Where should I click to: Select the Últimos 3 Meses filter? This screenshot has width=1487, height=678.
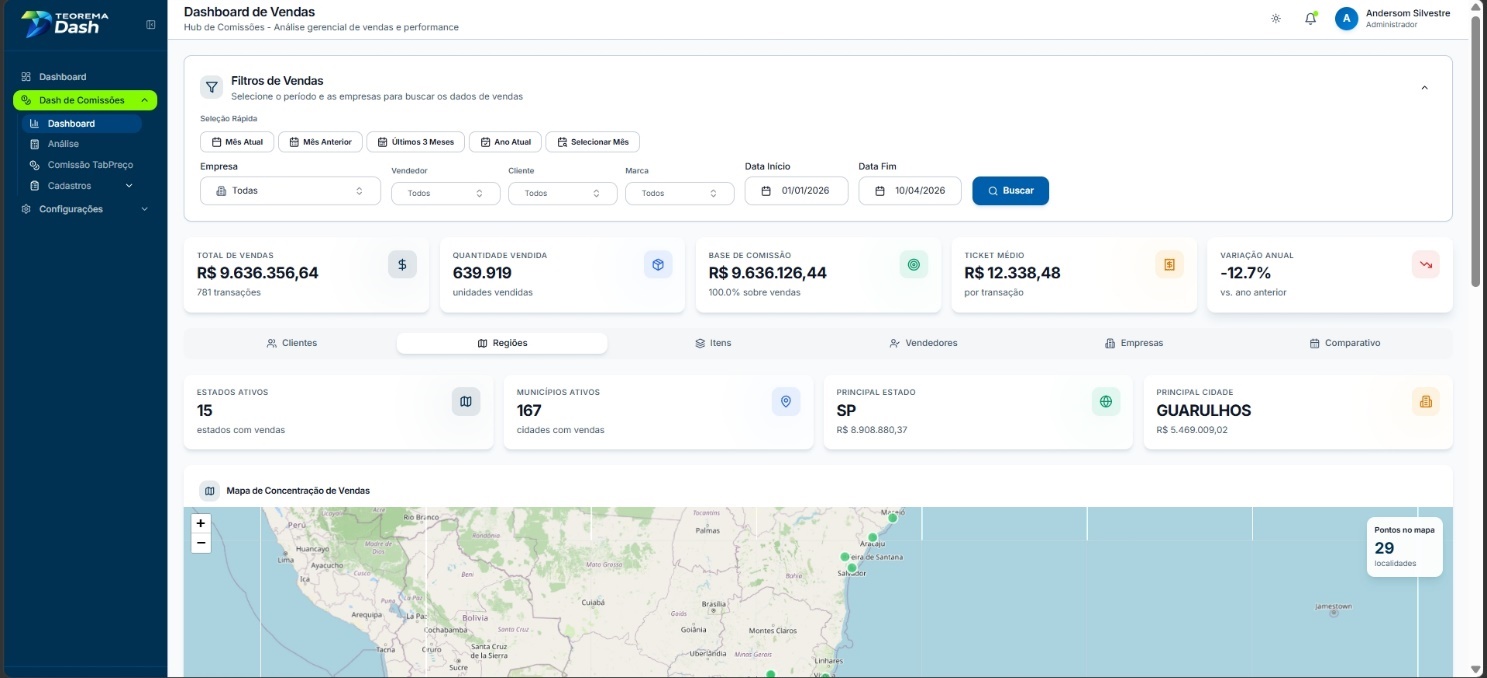415,142
